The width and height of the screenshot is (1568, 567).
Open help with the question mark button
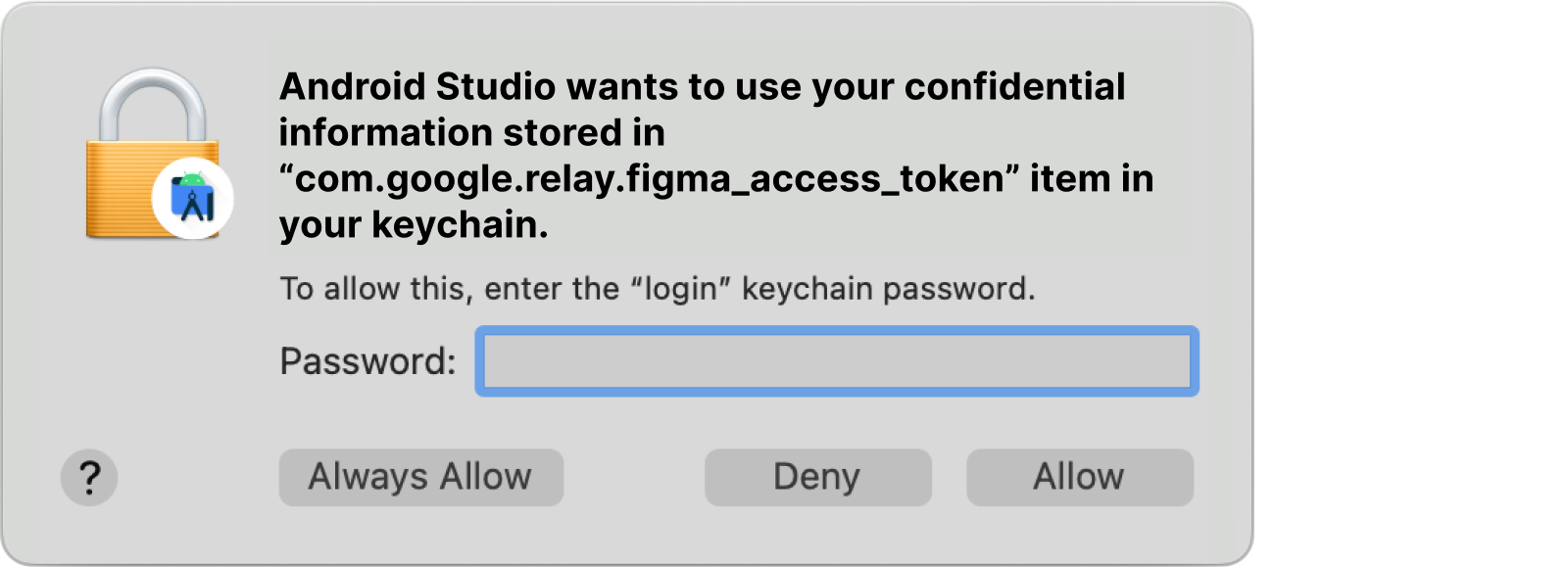[x=89, y=477]
